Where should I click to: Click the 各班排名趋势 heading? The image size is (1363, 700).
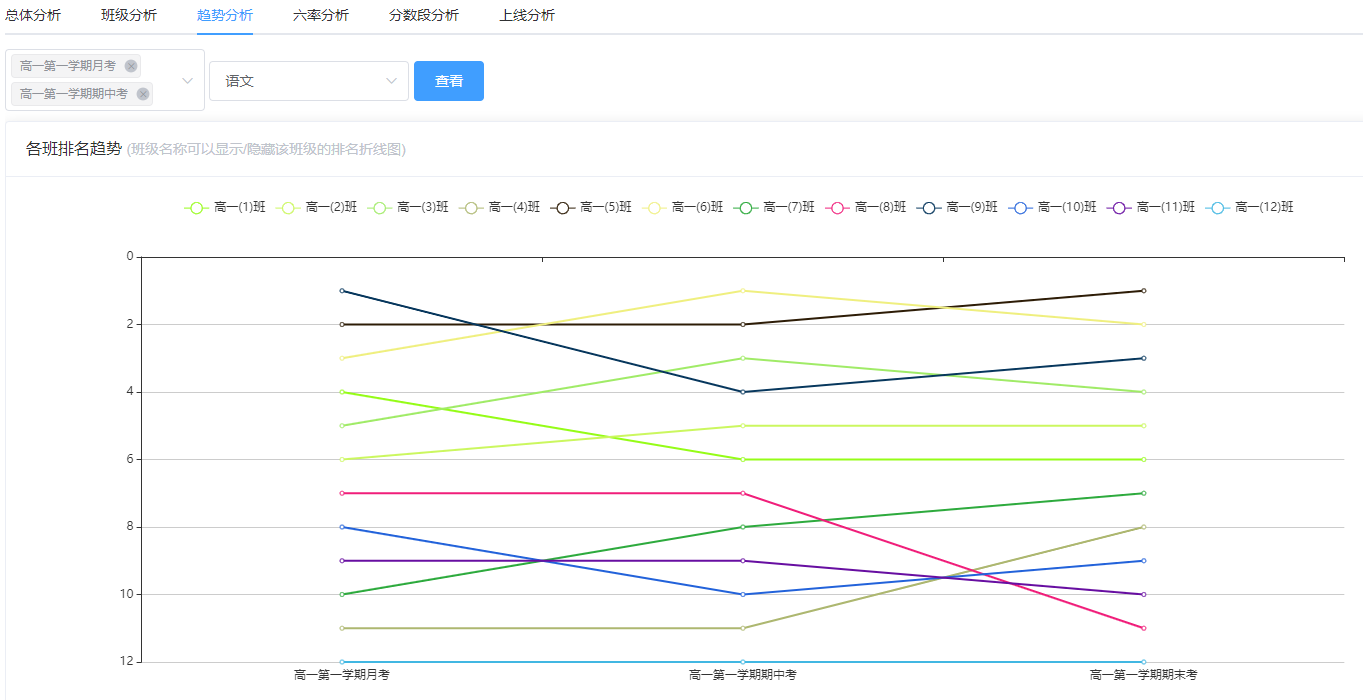pos(74,149)
